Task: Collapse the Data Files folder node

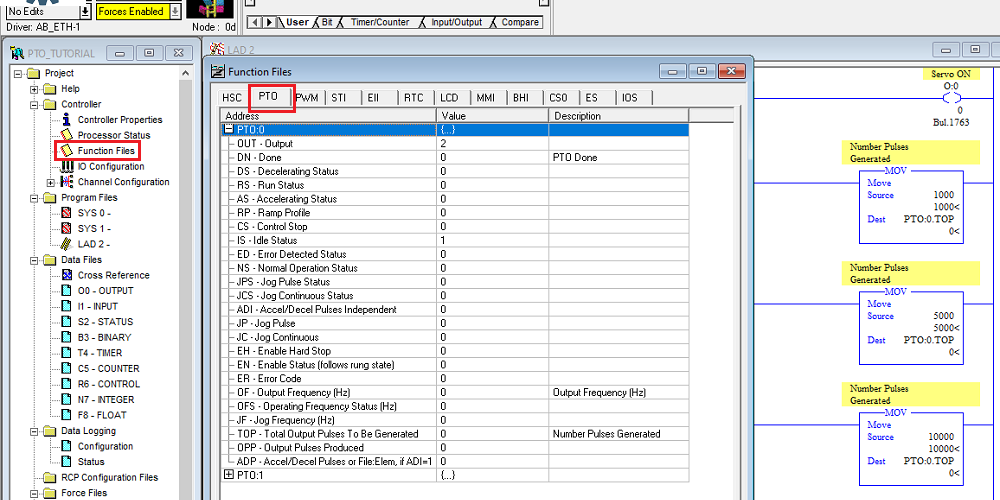Action: pos(34,260)
